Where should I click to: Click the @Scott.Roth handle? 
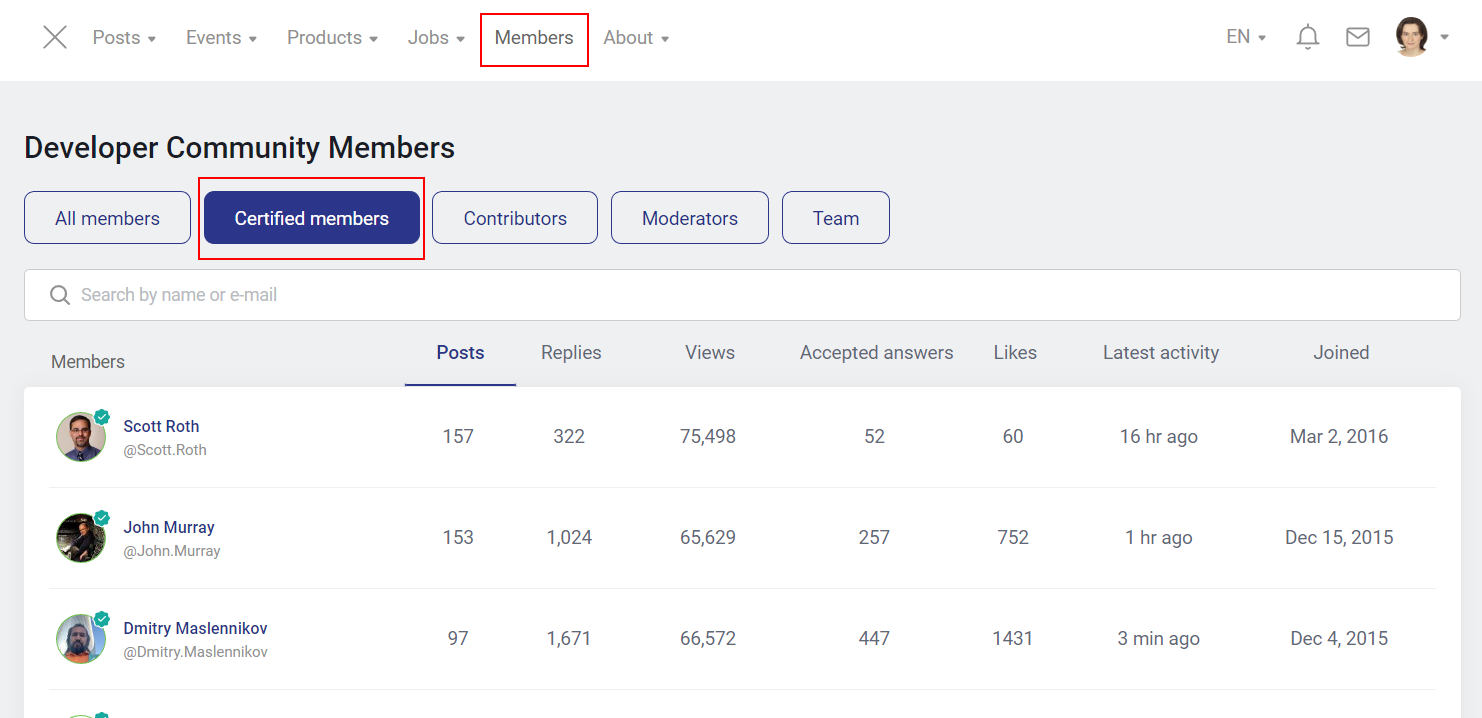tap(165, 450)
